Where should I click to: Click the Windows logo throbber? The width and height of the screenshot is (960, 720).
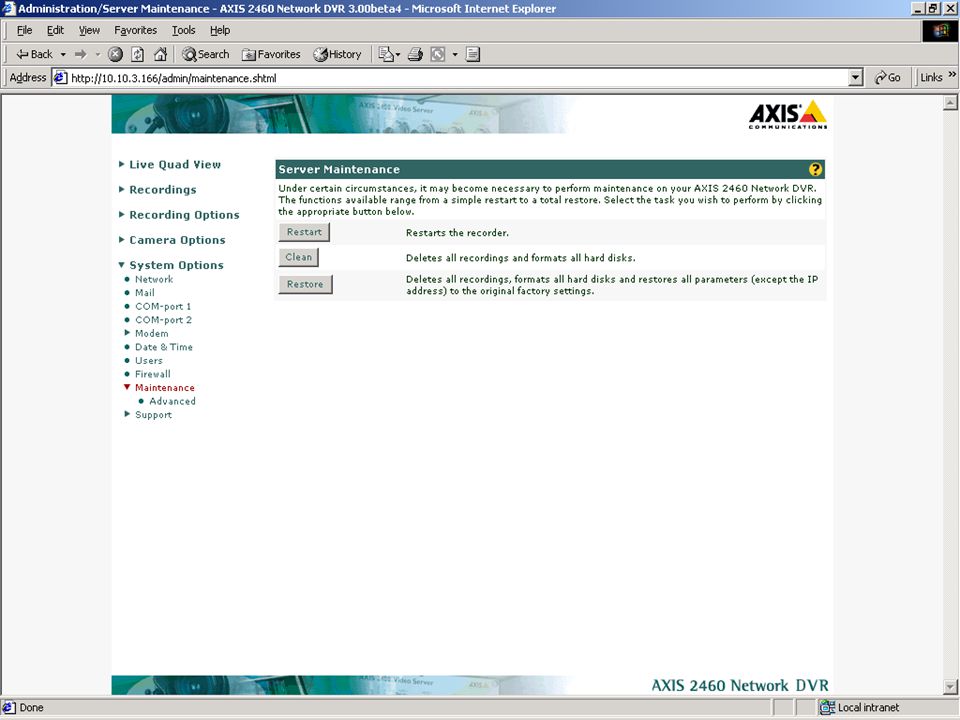click(940, 31)
